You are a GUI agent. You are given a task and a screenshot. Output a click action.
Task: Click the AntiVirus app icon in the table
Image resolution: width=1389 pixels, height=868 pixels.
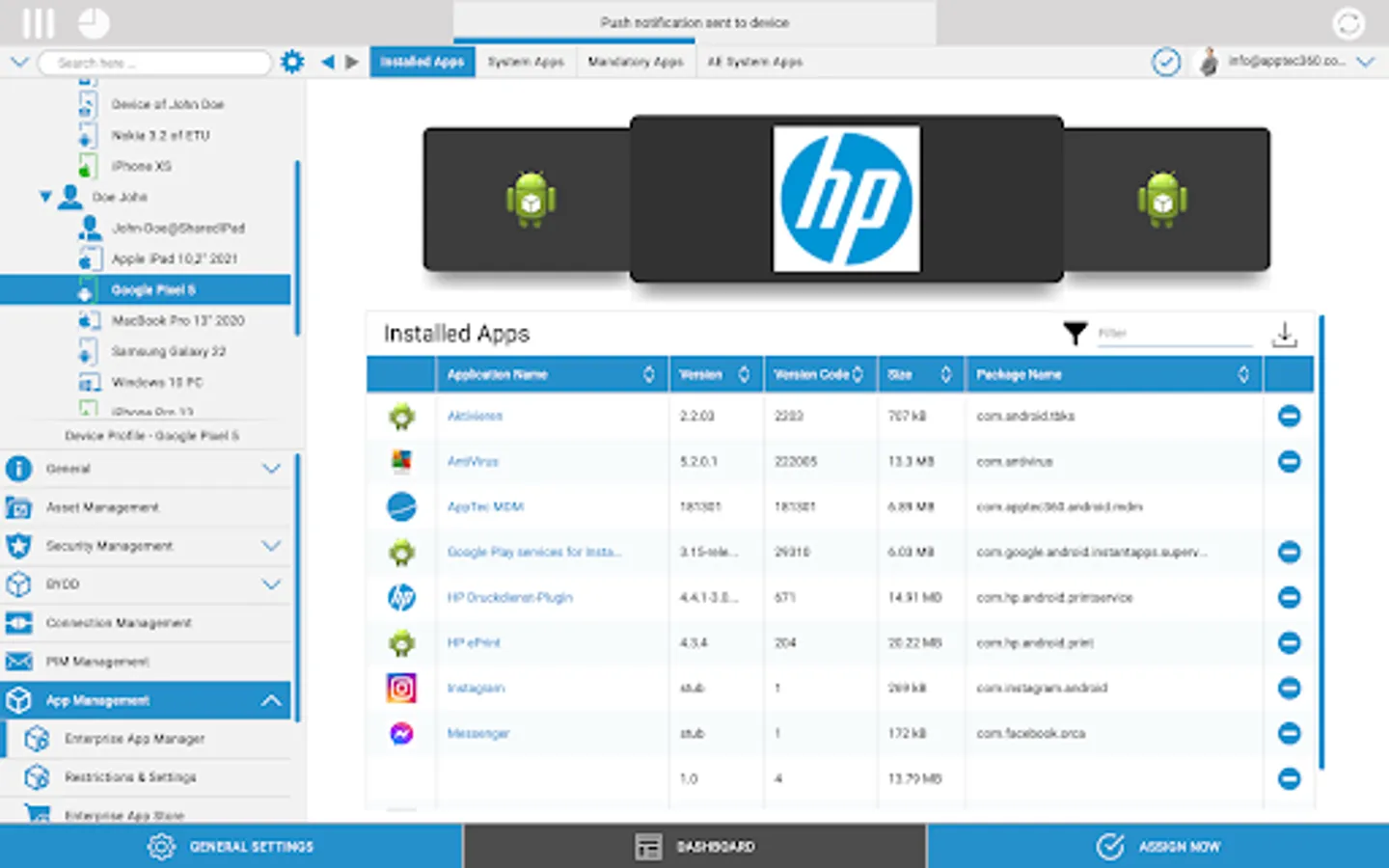(x=401, y=461)
